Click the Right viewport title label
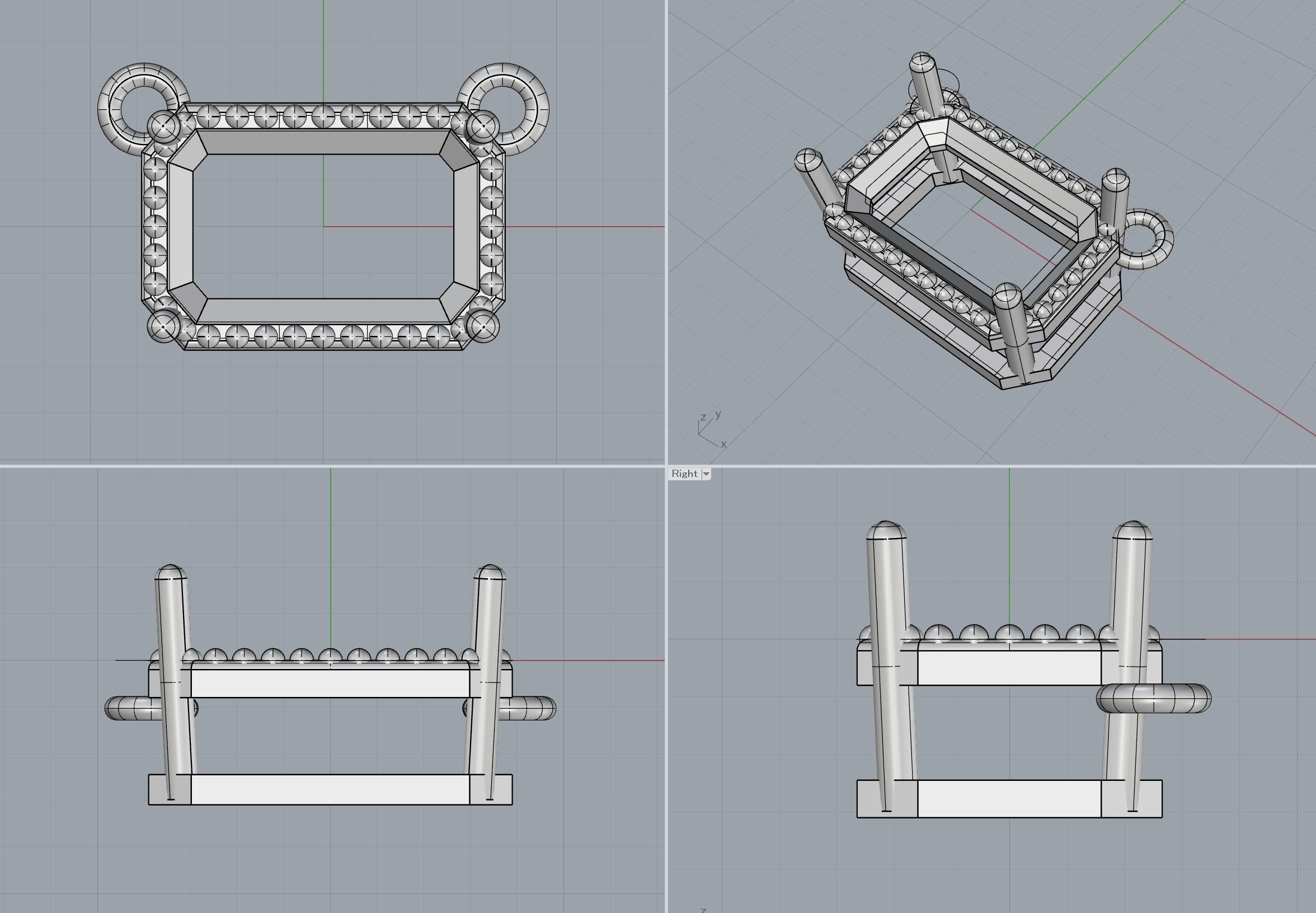The height and width of the screenshot is (913, 1316). (684, 474)
